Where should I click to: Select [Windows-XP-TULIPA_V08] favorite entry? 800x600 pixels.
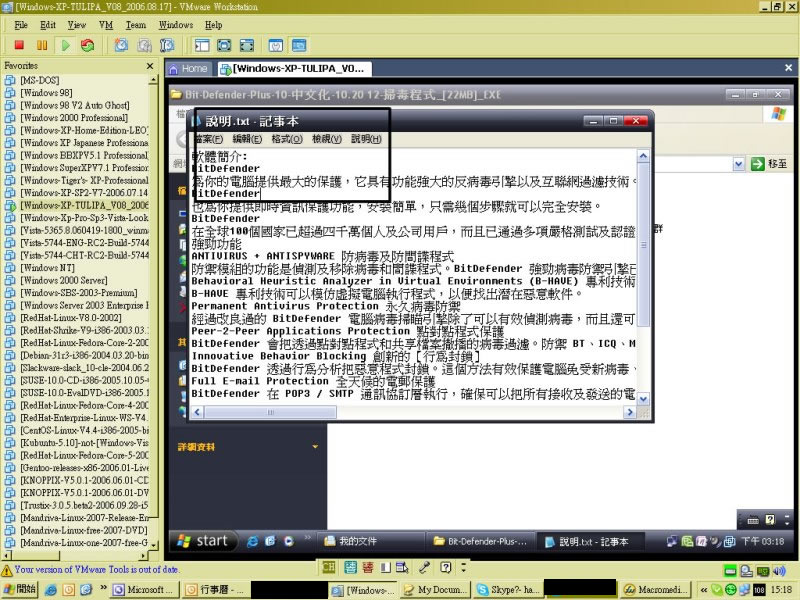pyautogui.click(x=84, y=206)
